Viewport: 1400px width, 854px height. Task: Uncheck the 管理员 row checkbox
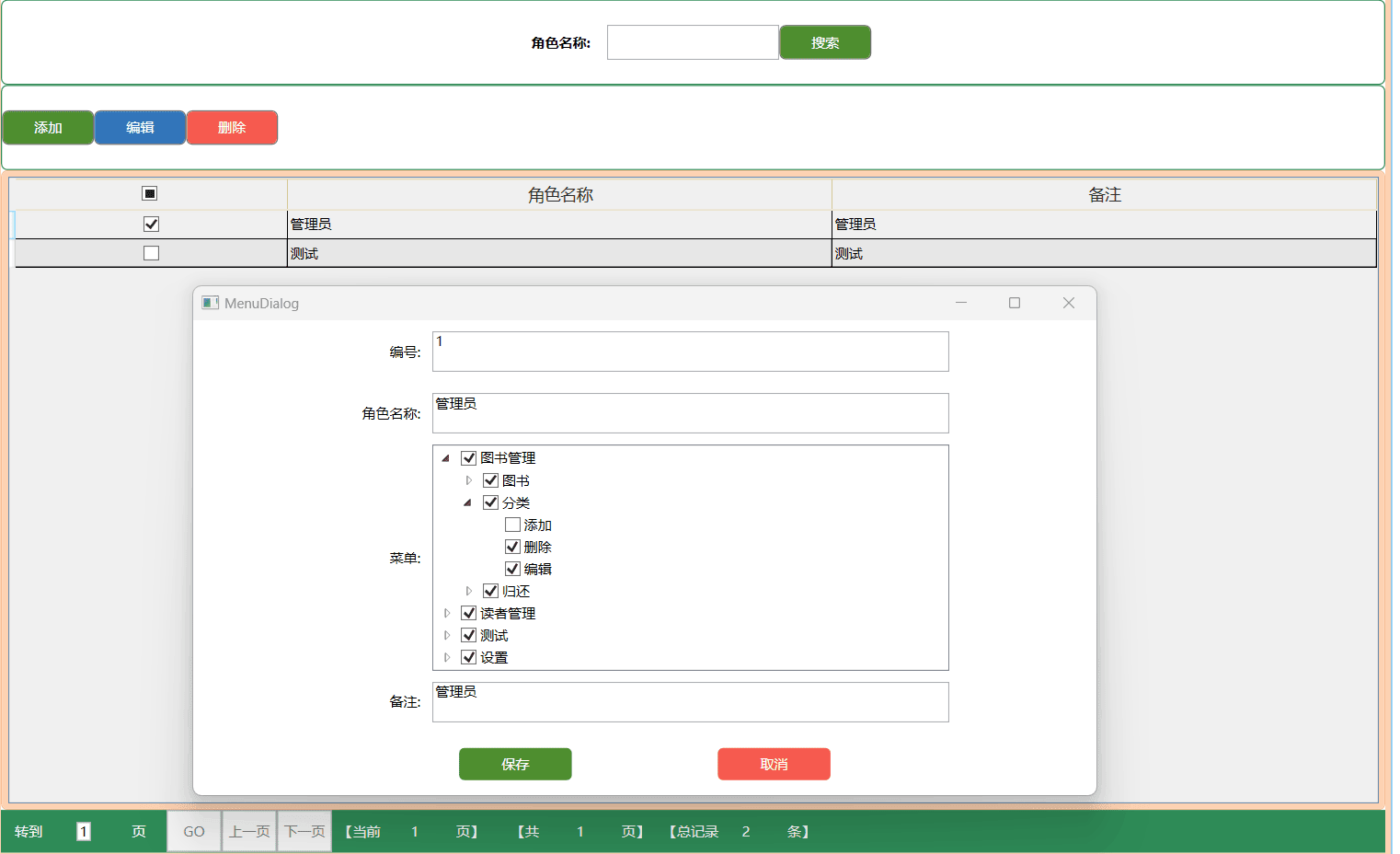coord(152,224)
